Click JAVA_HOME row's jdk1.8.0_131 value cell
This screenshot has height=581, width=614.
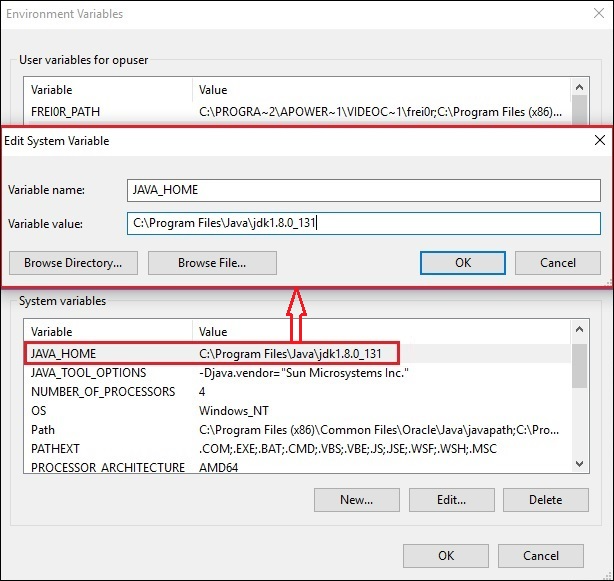pos(290,354)
